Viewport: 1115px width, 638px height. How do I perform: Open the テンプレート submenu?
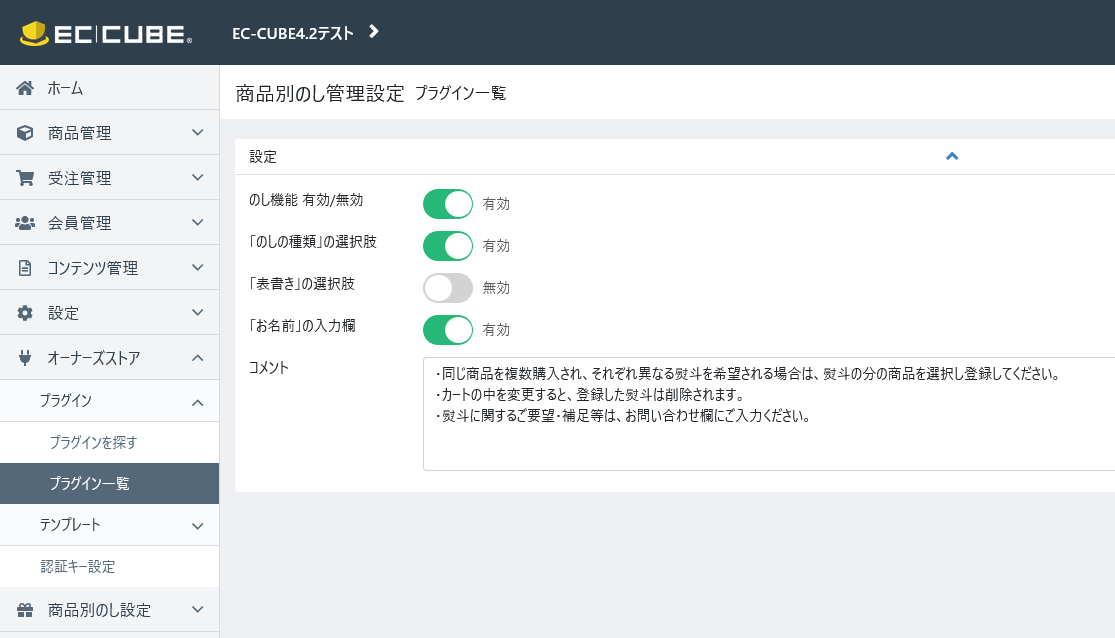click(110, 525)
